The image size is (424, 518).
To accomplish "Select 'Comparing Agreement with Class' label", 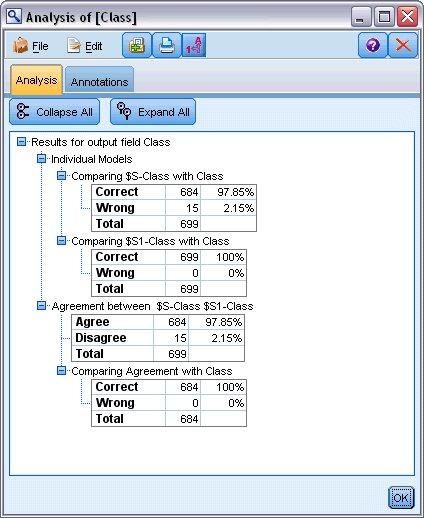I will pyautogui.click(x=151, y=371).
